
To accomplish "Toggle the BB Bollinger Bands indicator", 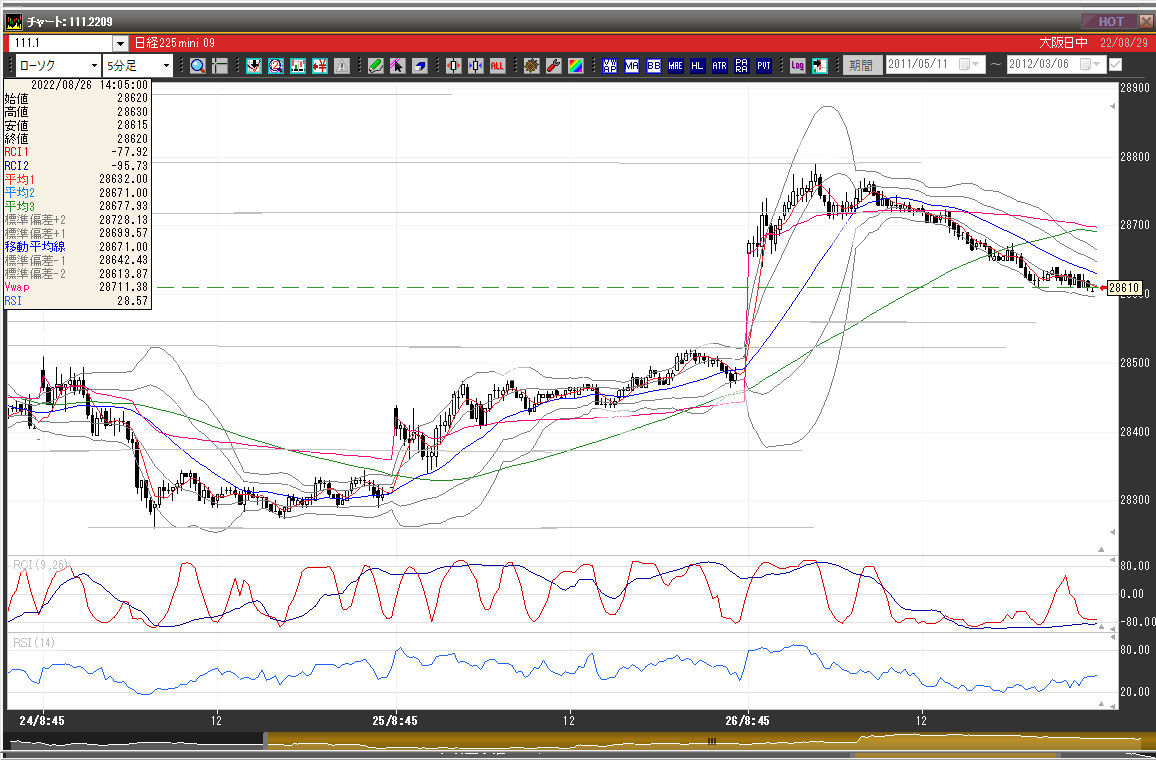I will tap(653, 66).
